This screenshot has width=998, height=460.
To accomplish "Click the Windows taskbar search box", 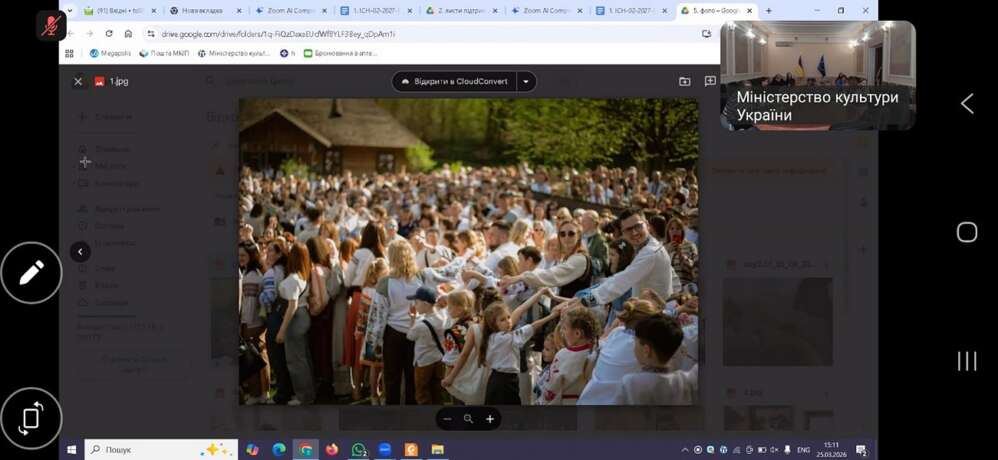I will tap(160, 450).
